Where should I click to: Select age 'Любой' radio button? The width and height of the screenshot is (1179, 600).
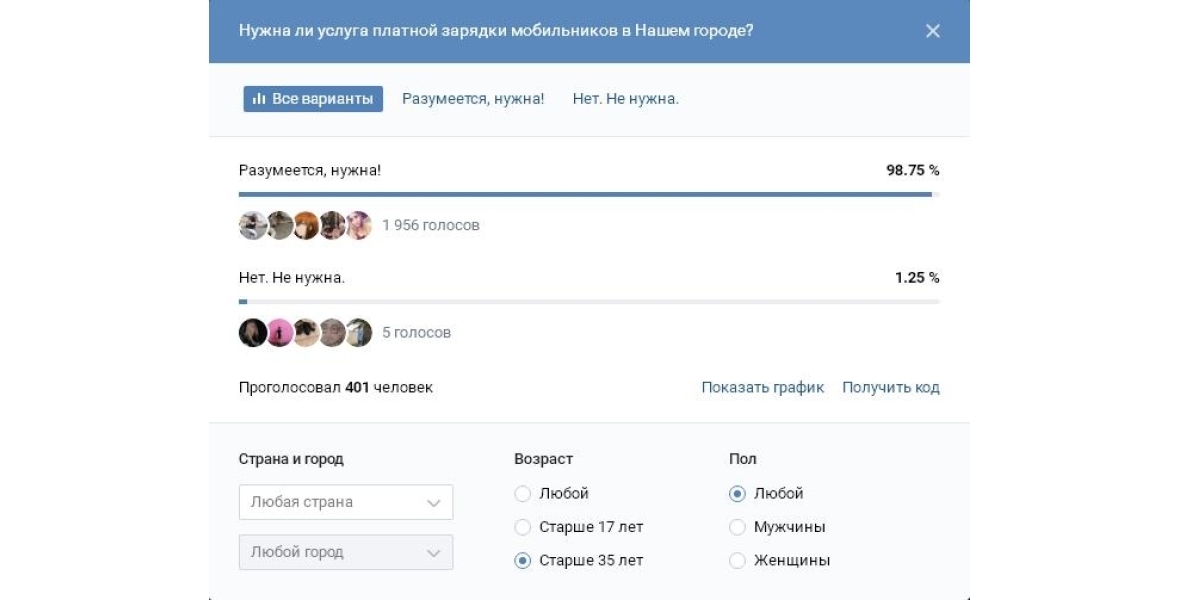point(523,494)
